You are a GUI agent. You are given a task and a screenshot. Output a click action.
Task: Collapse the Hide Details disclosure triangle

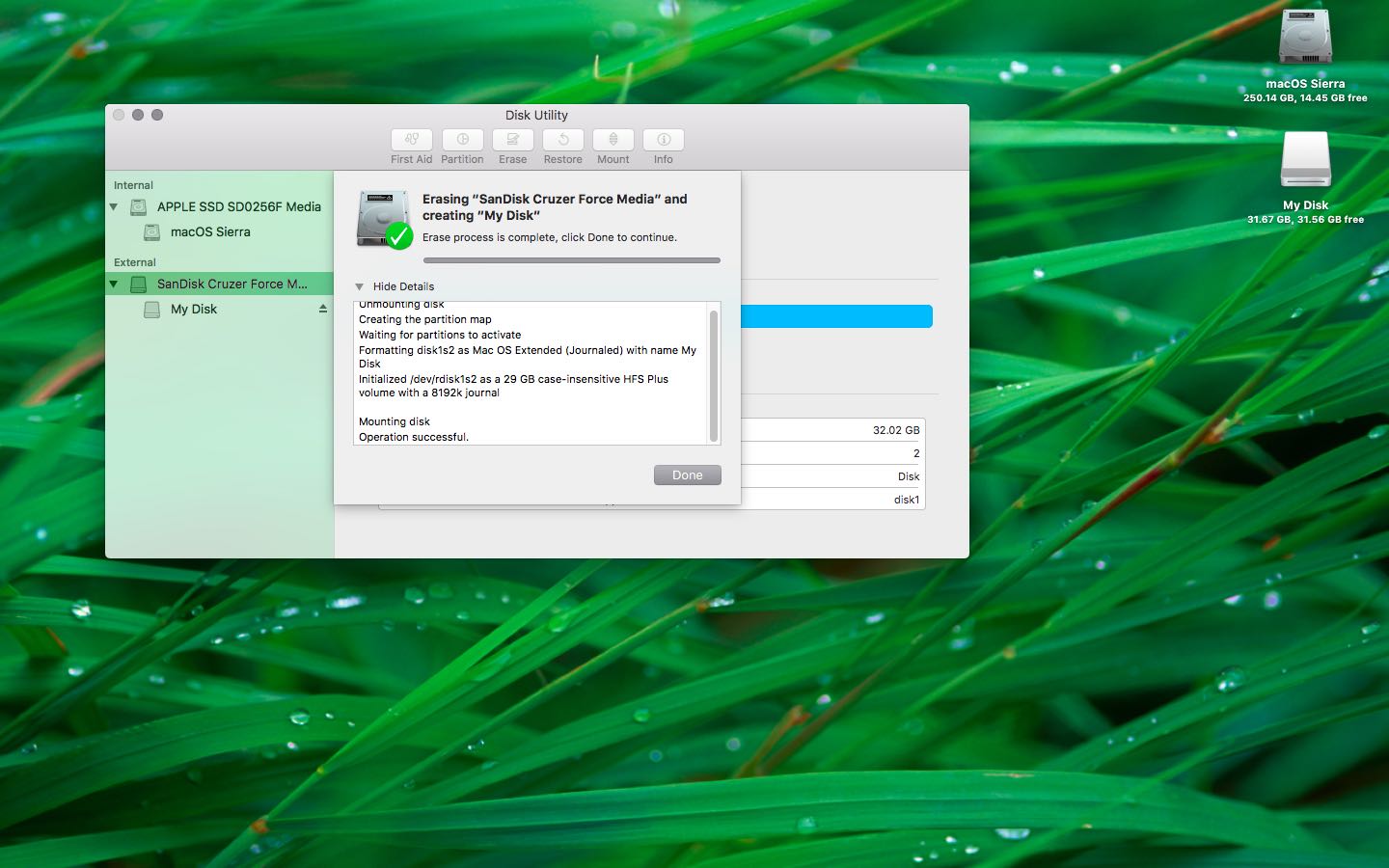[360, 286]
